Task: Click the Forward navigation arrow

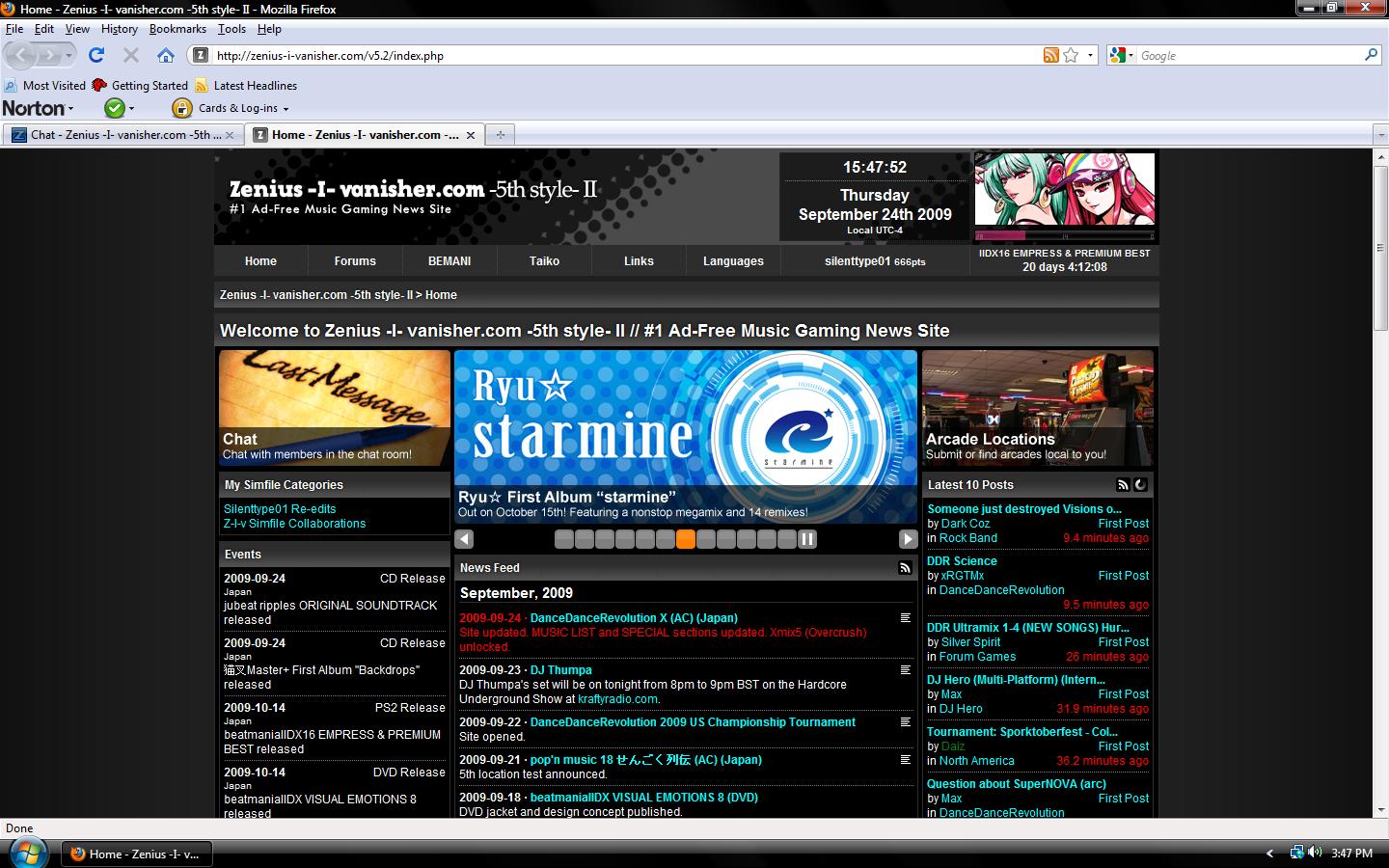Action: 49,56
